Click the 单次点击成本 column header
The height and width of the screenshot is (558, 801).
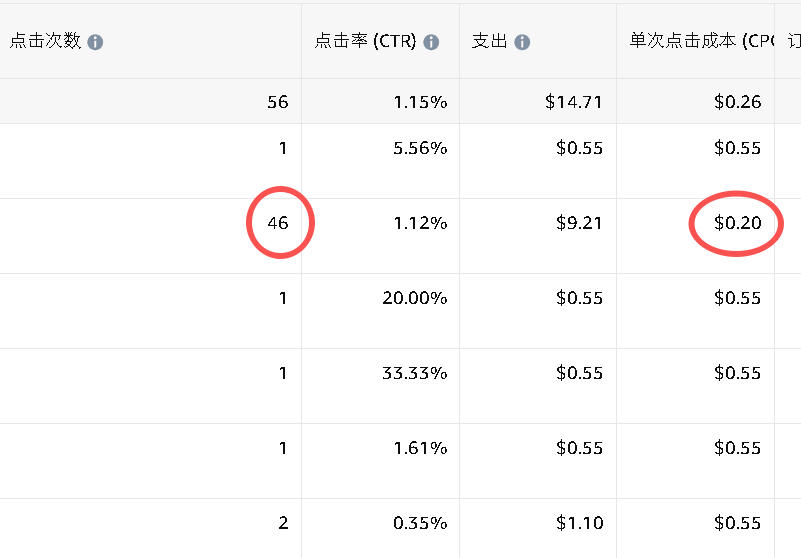(695, 42)
